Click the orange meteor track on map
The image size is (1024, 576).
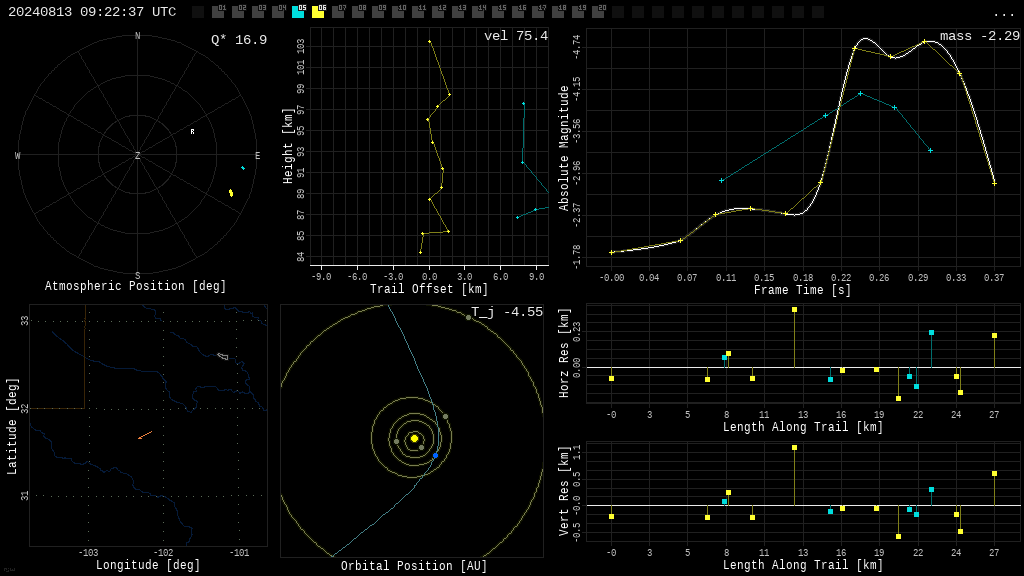(x=145, y=435)
